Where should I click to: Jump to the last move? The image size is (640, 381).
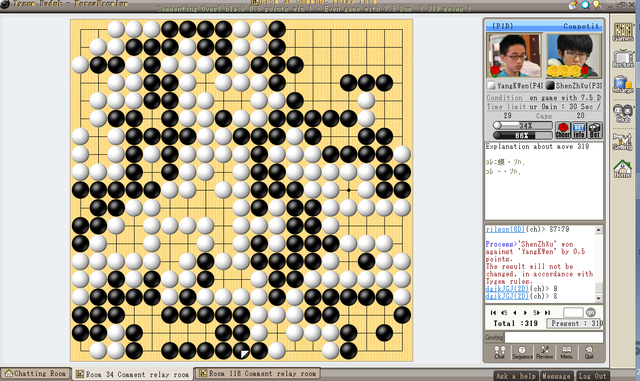coord(547,312)
